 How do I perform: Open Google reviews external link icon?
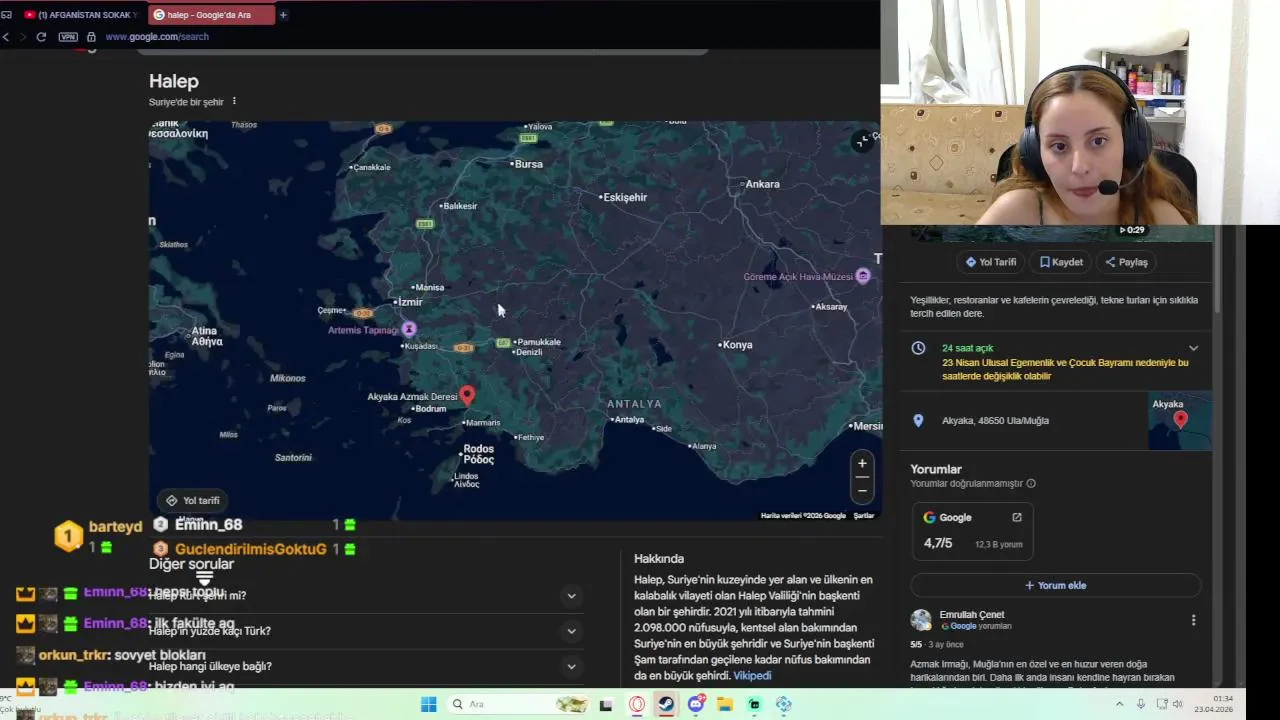(1017, 517)
